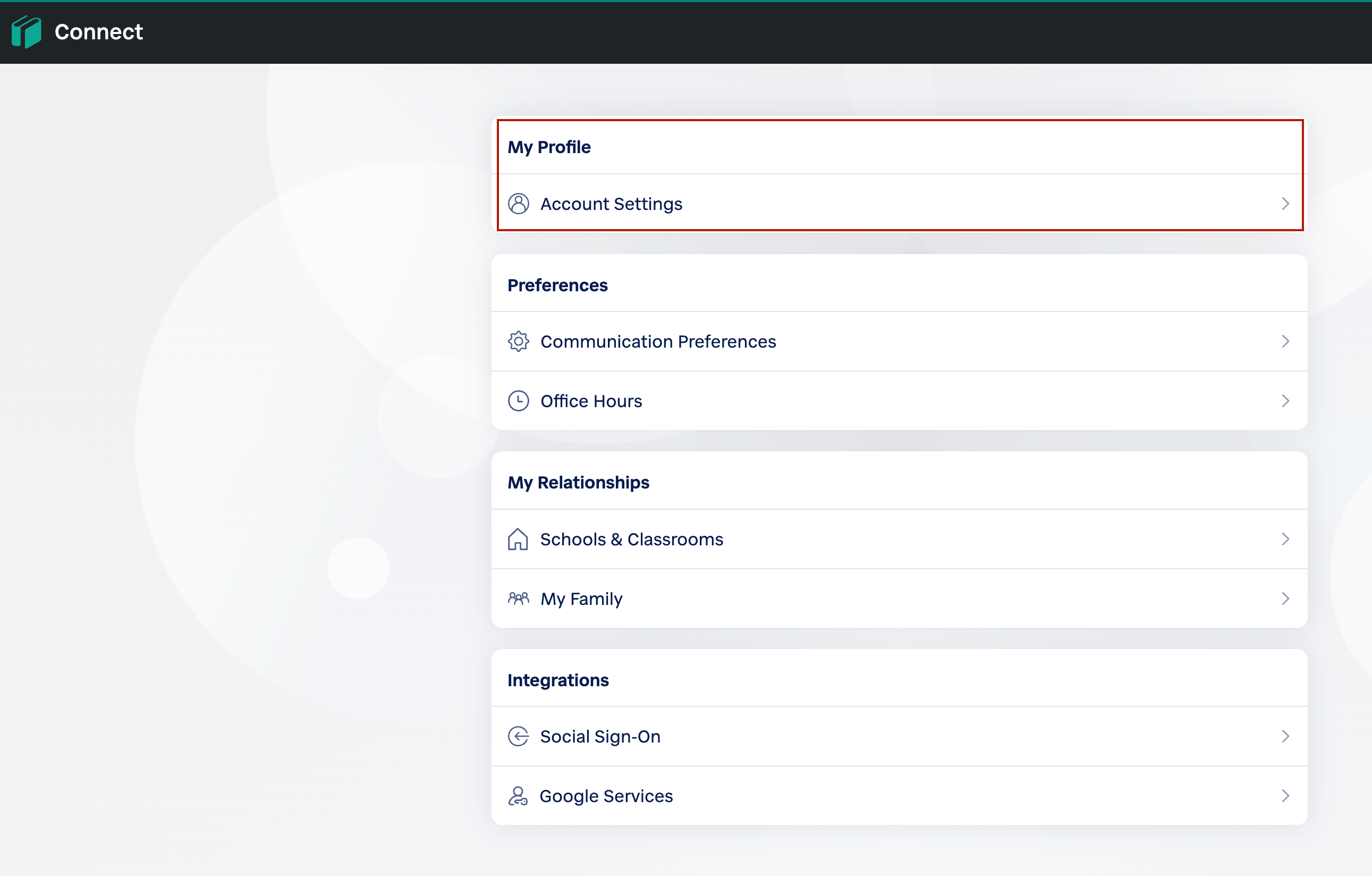This screenshot has height=876, width=1372.
Task: Open Social Sign-On settings
Action: click(899, 736)
